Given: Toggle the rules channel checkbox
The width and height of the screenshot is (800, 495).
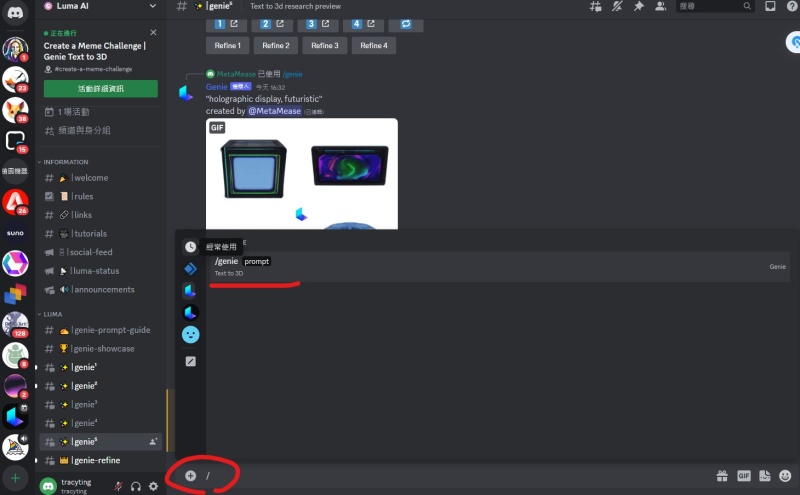Looking at the screenshot, I should pos(49,196).
